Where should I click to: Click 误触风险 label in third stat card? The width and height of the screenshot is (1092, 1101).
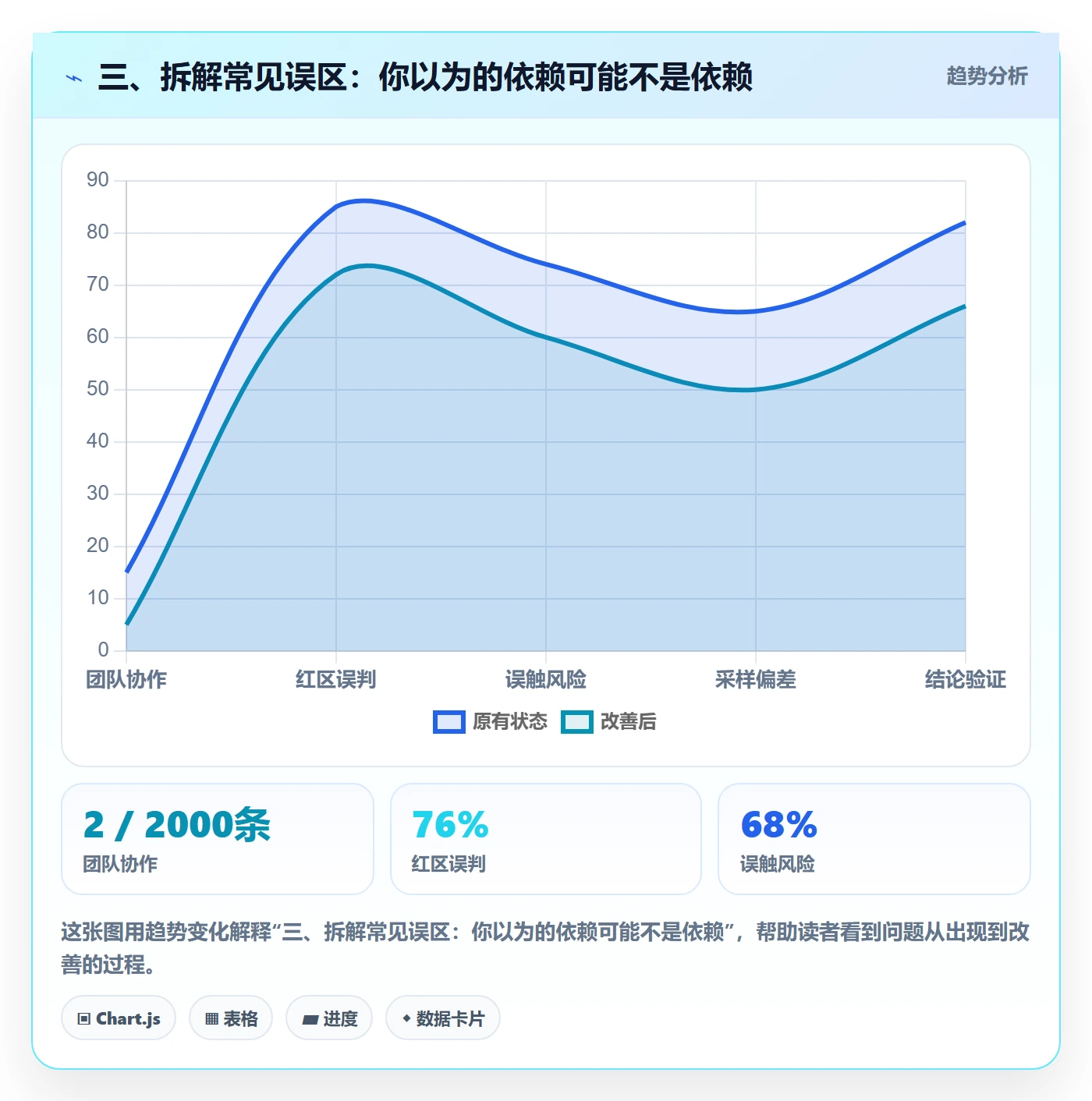pyautogui.click(x=777, y=864)
